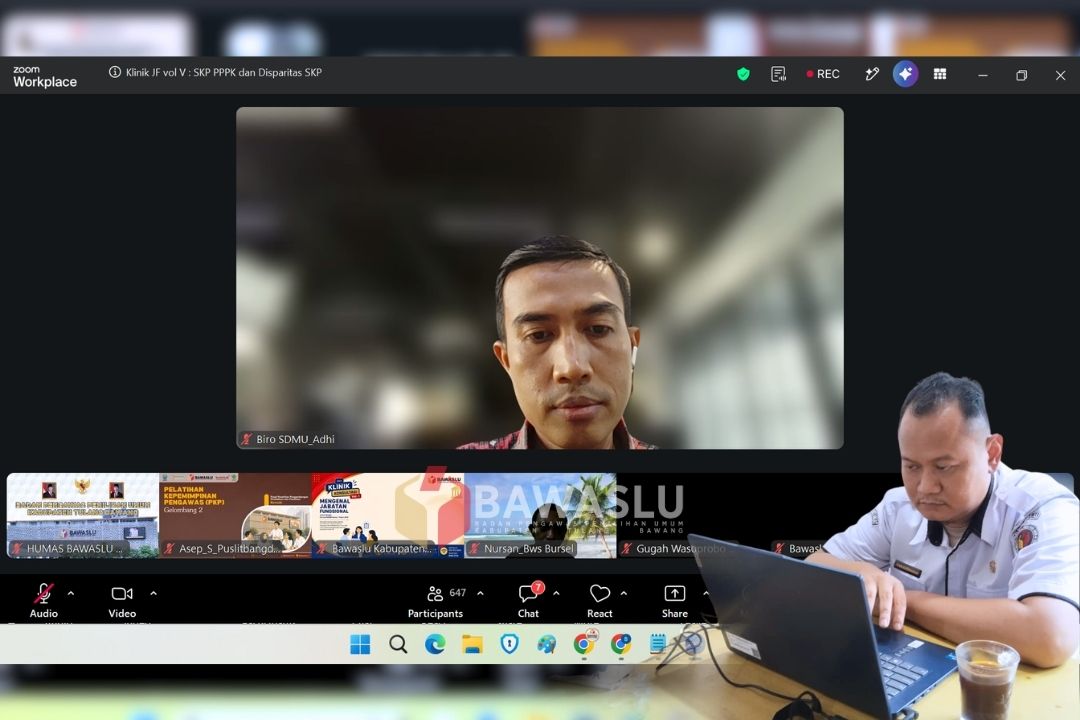Click the Zoom Workplace logo
1080x720 pixels.
coord(45,76)
